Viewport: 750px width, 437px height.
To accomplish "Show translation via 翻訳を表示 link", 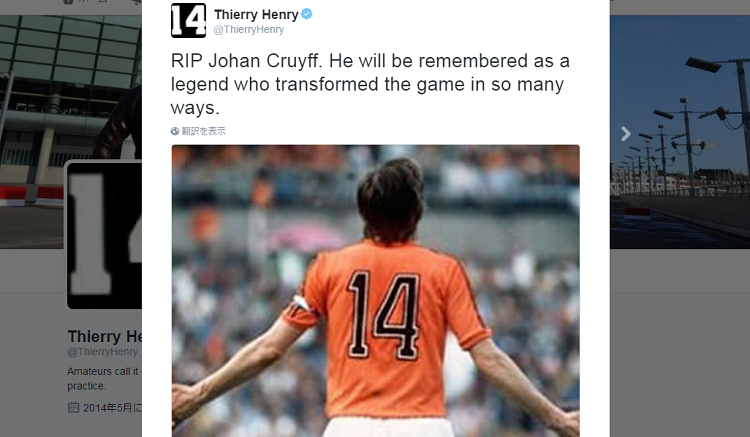I will [203, 131].
